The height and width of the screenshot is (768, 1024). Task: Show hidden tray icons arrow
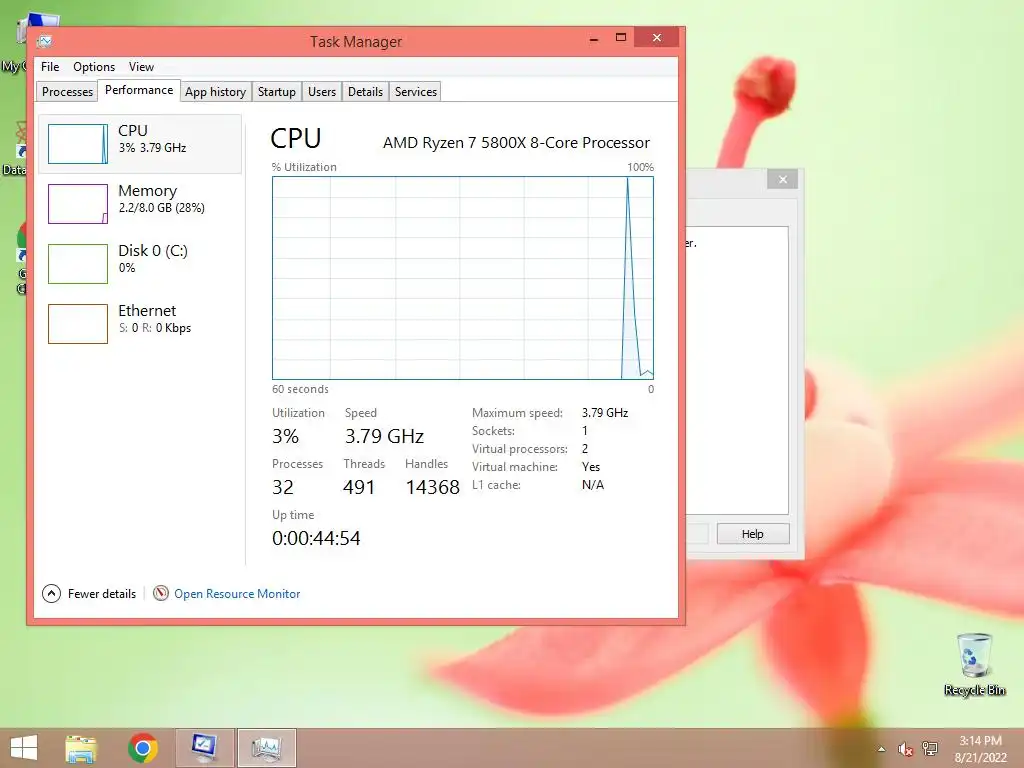882,749
